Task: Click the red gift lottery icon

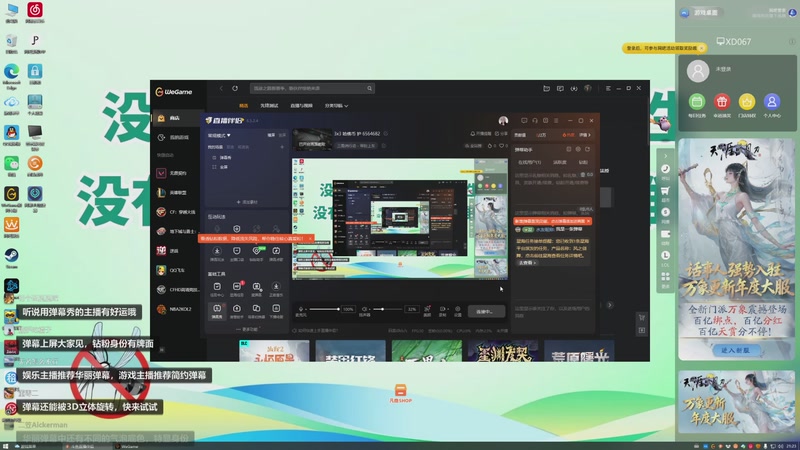Action: pyautogui.click(x=721, y=102)
